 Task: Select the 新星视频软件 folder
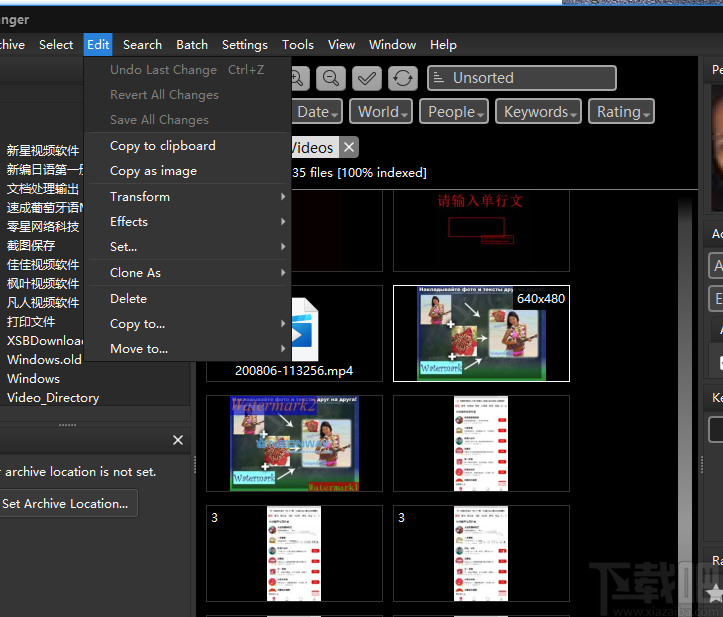click(43, 150)
